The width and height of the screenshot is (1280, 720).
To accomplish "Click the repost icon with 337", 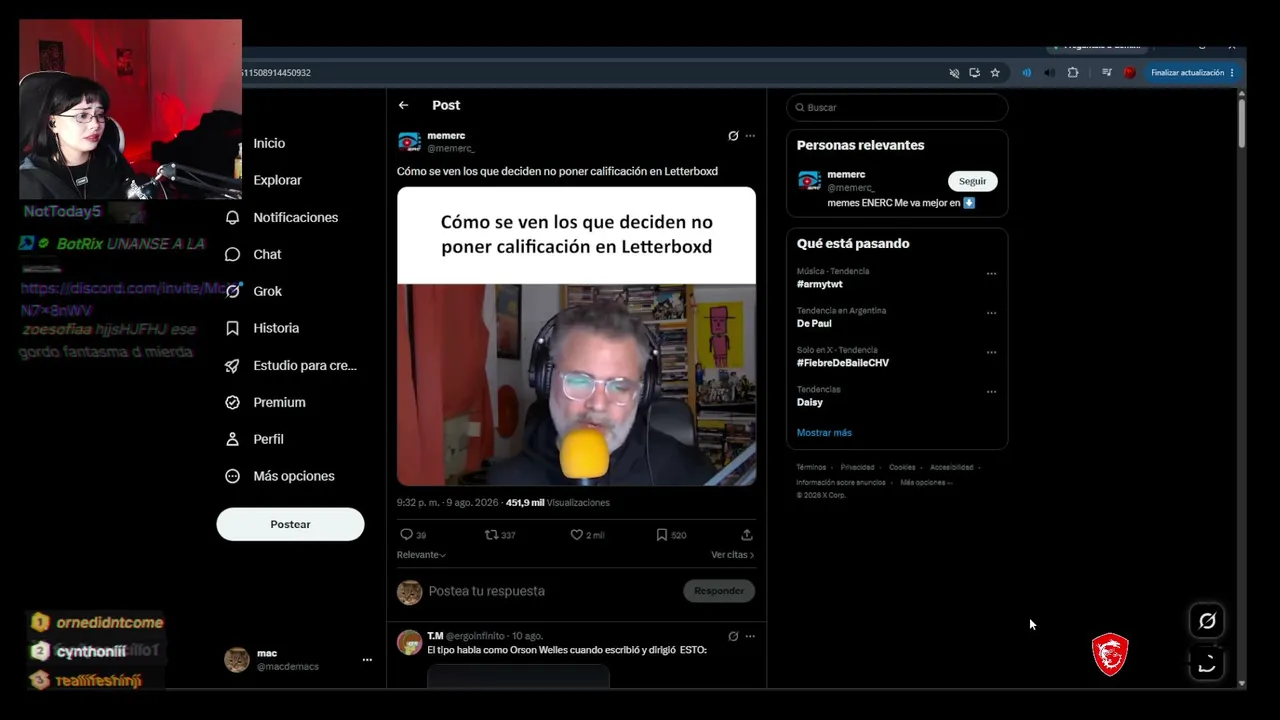I will [491, 535].
